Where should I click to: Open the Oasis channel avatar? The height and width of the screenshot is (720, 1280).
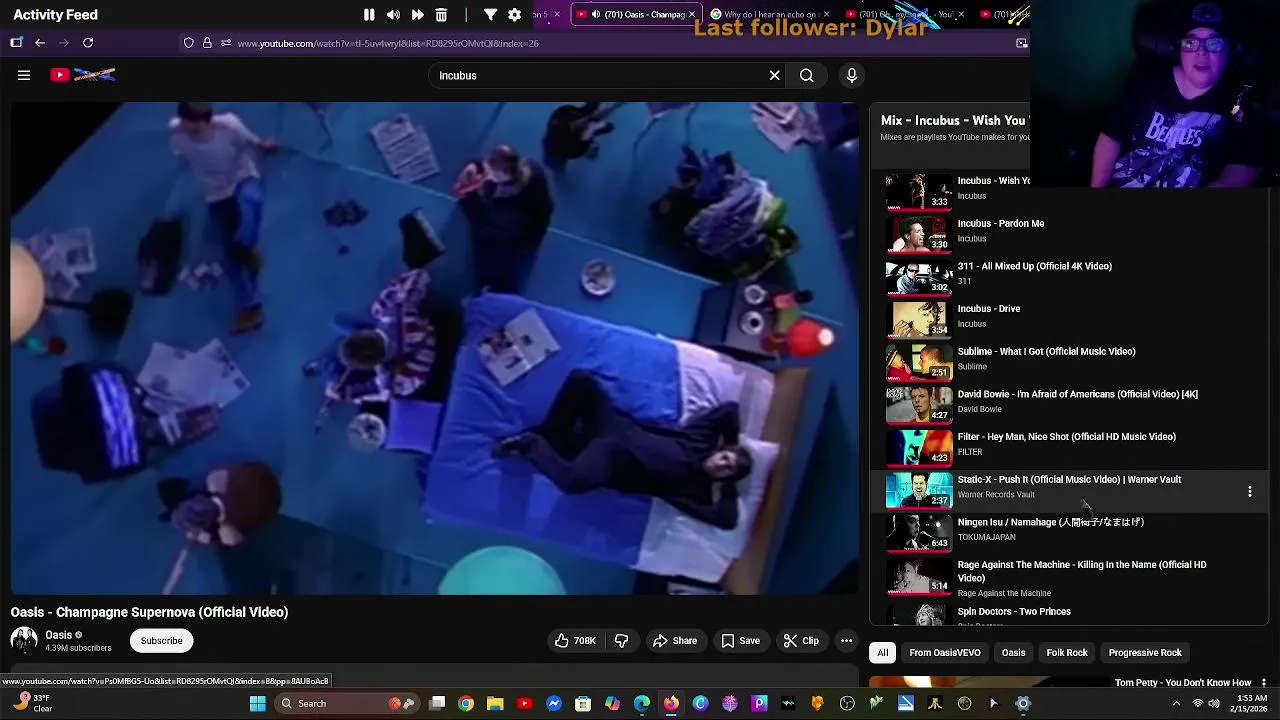pos(24,640)
